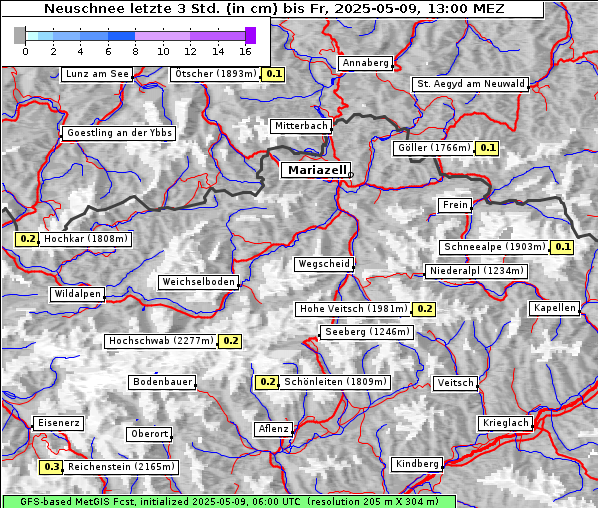The width and height of the screenshot is (598, 508).
Task: Click the Mariazell town label
Action: (316, 170)
